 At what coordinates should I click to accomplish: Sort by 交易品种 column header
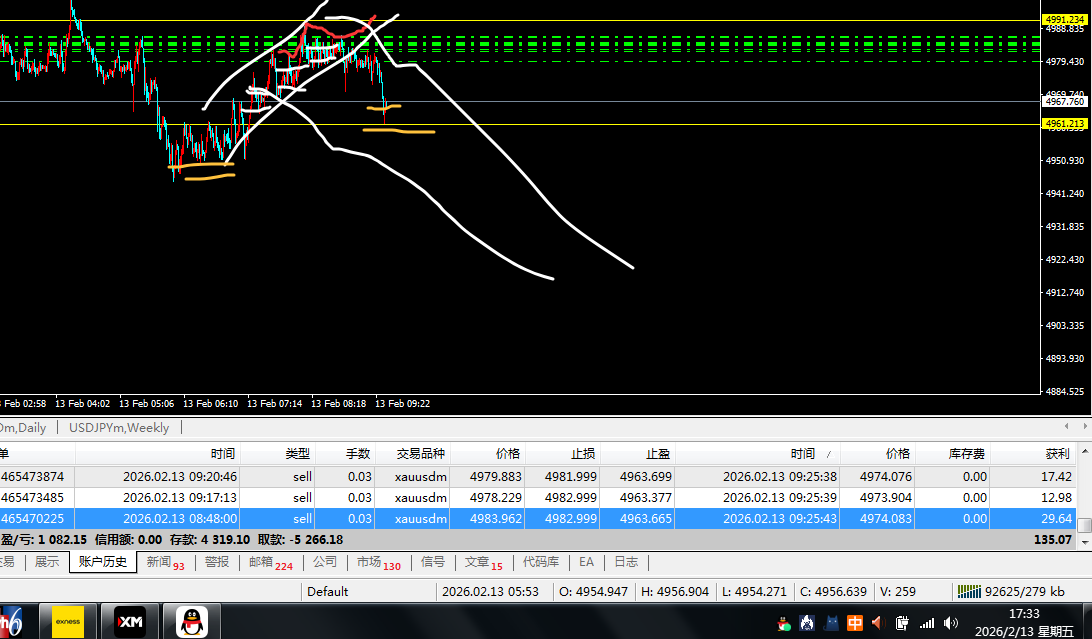pyautogui.click(x=420, y=453)
